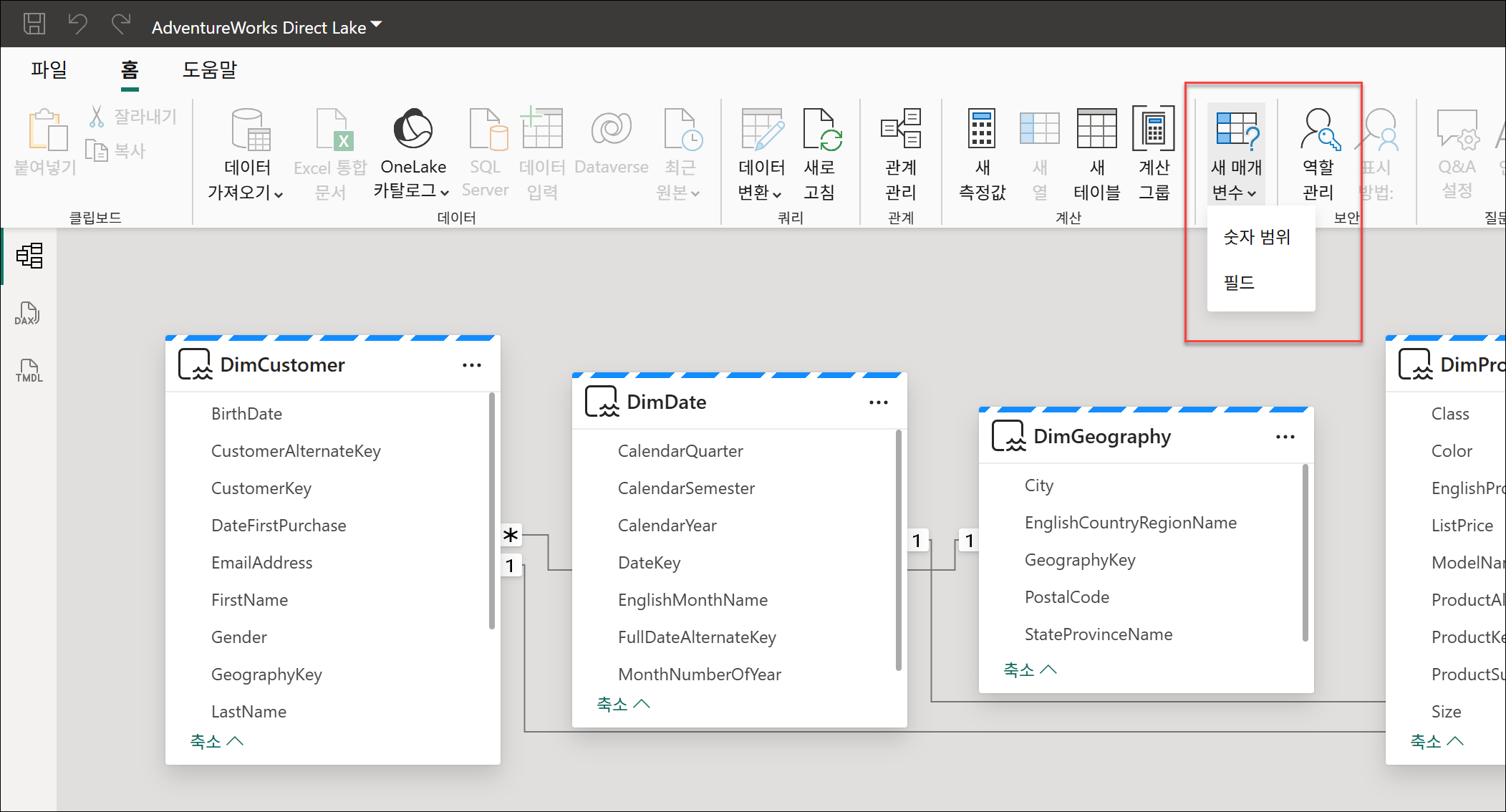The image size is (1506, 812).
Task: Select CustomerAlternateKey field in DimCustomer
Action: [296, 451]
